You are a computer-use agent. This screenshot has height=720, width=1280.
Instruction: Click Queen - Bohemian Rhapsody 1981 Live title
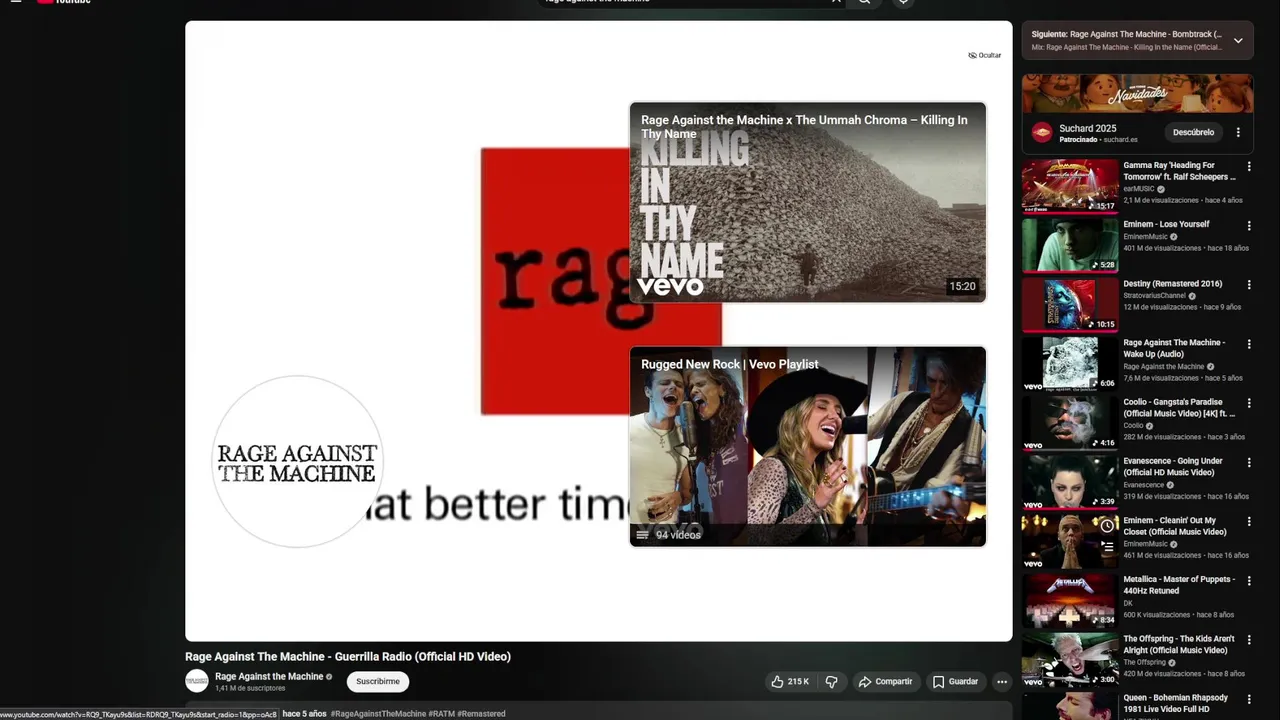pyautogui.click(x=1175, y=703)
